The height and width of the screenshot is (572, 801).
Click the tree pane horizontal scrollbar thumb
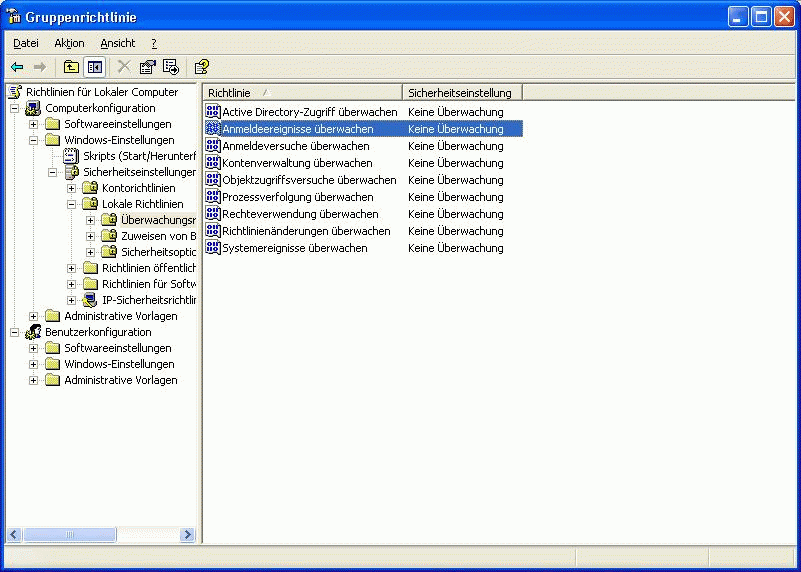point(70,535)
